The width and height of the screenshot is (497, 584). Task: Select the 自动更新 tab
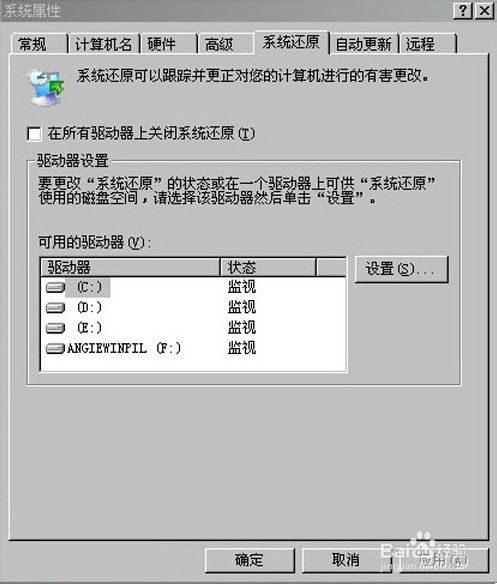tap(364, 44)
